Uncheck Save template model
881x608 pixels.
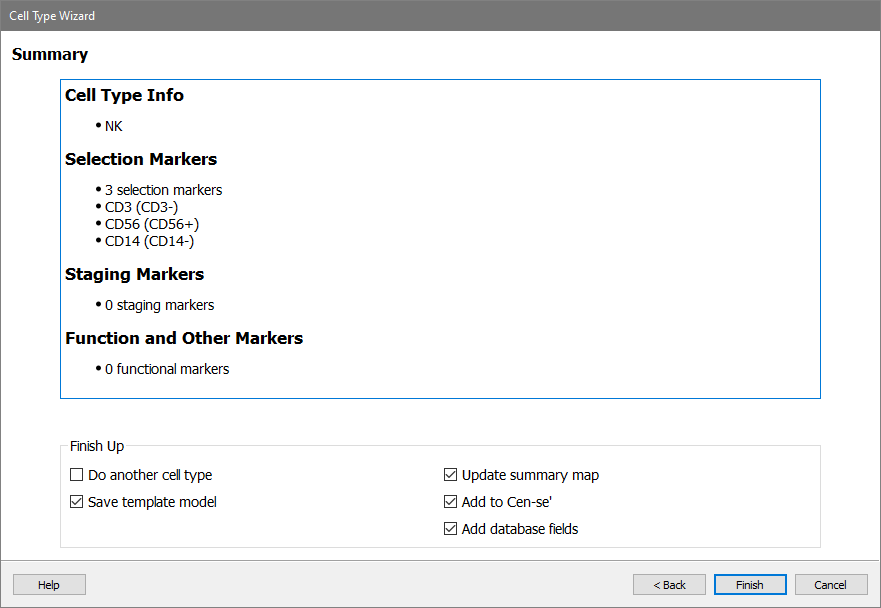click(77, 502)
